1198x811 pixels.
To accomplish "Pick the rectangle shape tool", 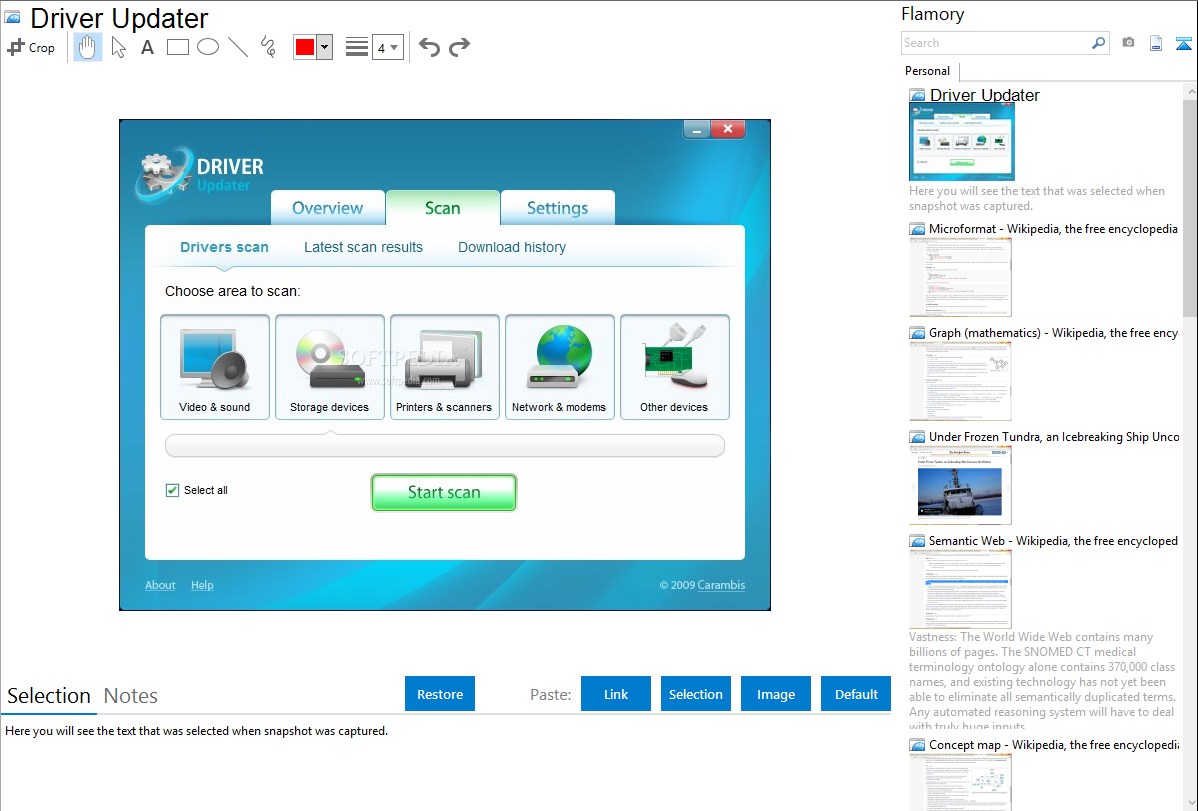I will click(x=178, y=47).
